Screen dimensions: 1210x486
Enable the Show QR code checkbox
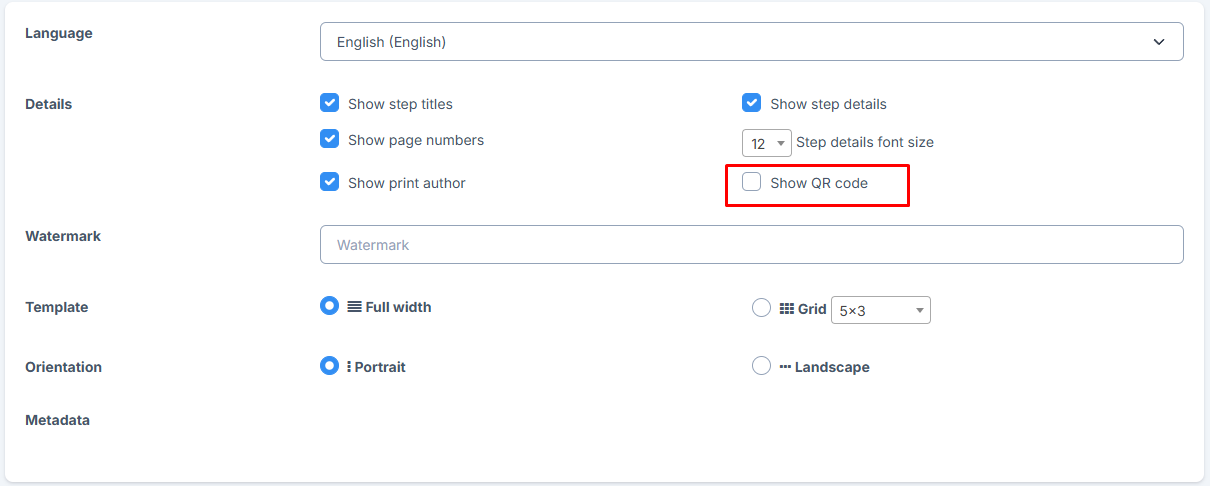752,182
